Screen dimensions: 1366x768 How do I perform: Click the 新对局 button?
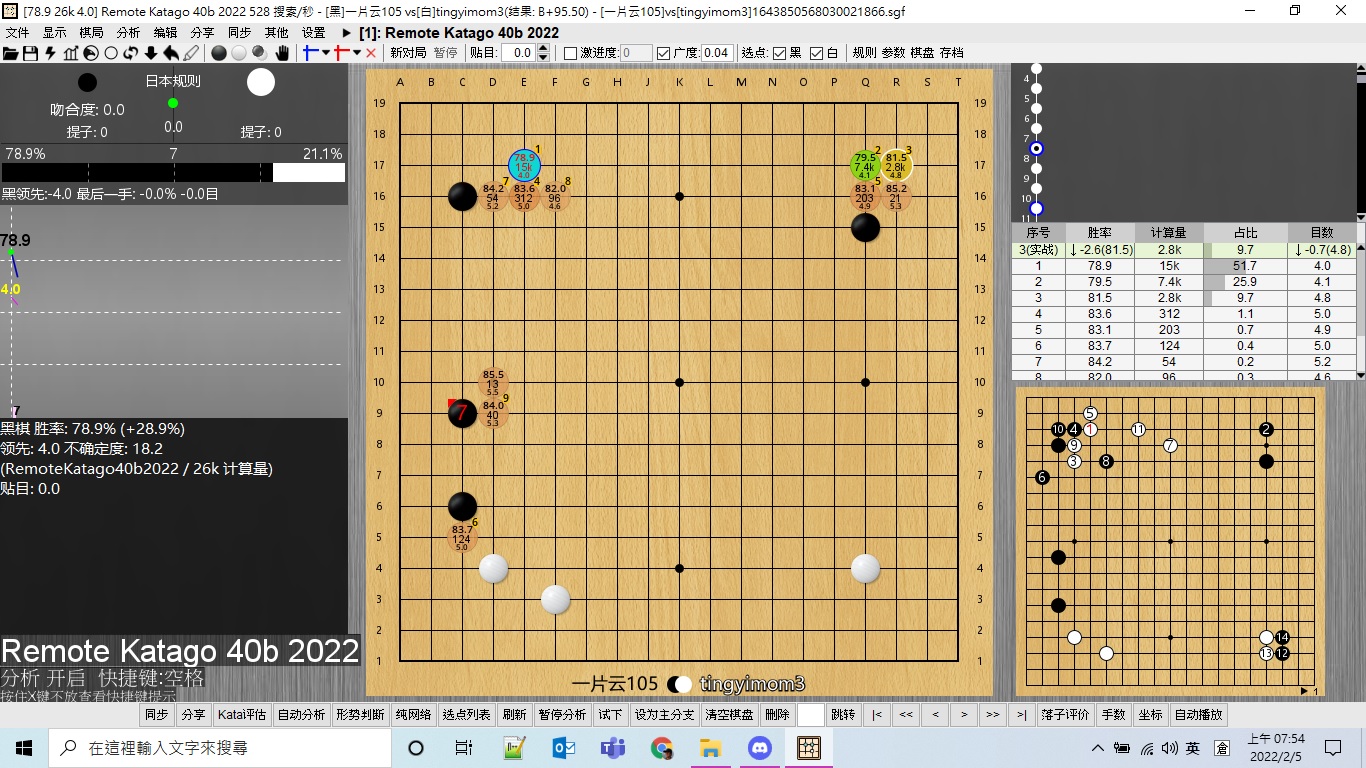pyautogui.click(x=408, y=52)
